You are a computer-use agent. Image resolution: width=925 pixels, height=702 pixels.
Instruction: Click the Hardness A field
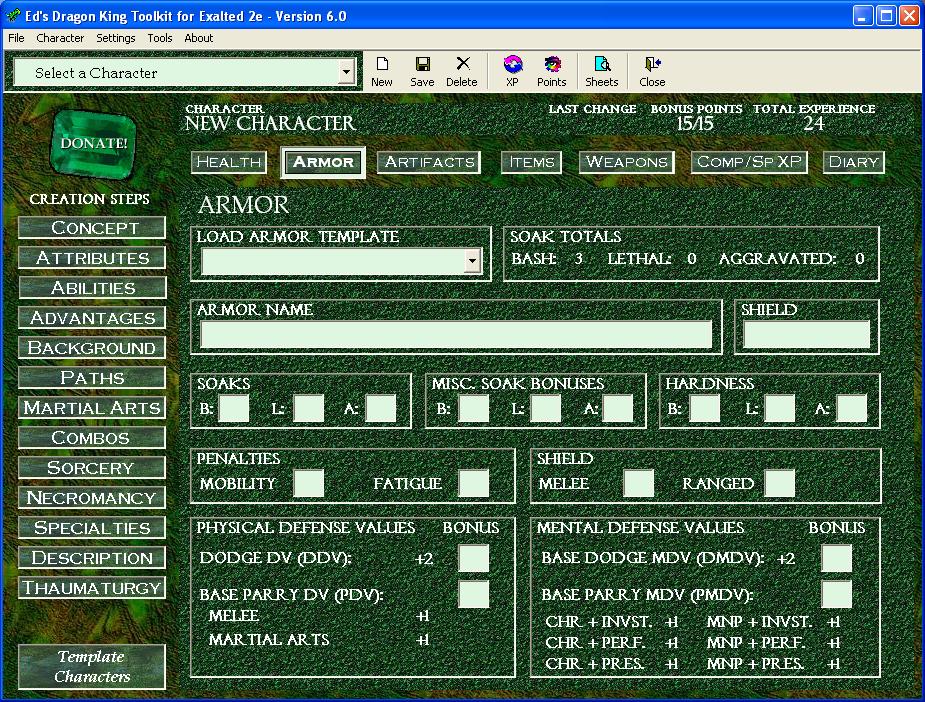(852, 408)
